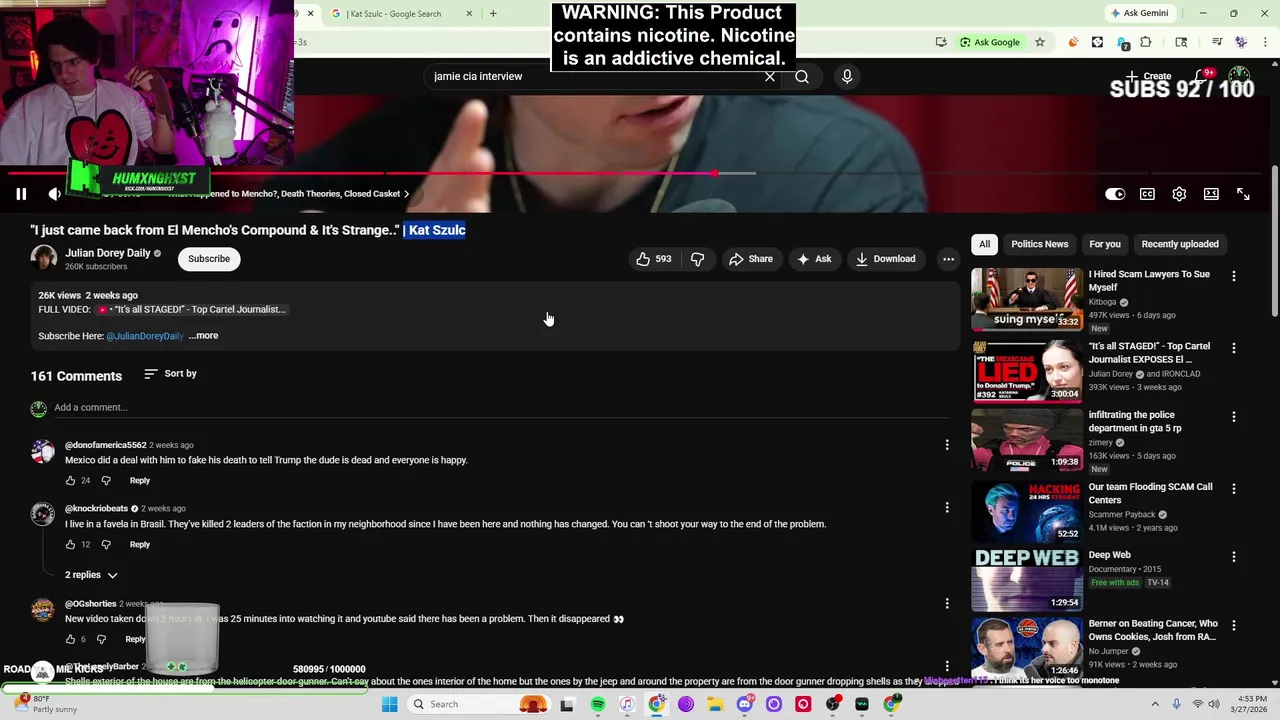Open the Share dialog
This screenshot has width=1280, height=720.
point(751,259)
